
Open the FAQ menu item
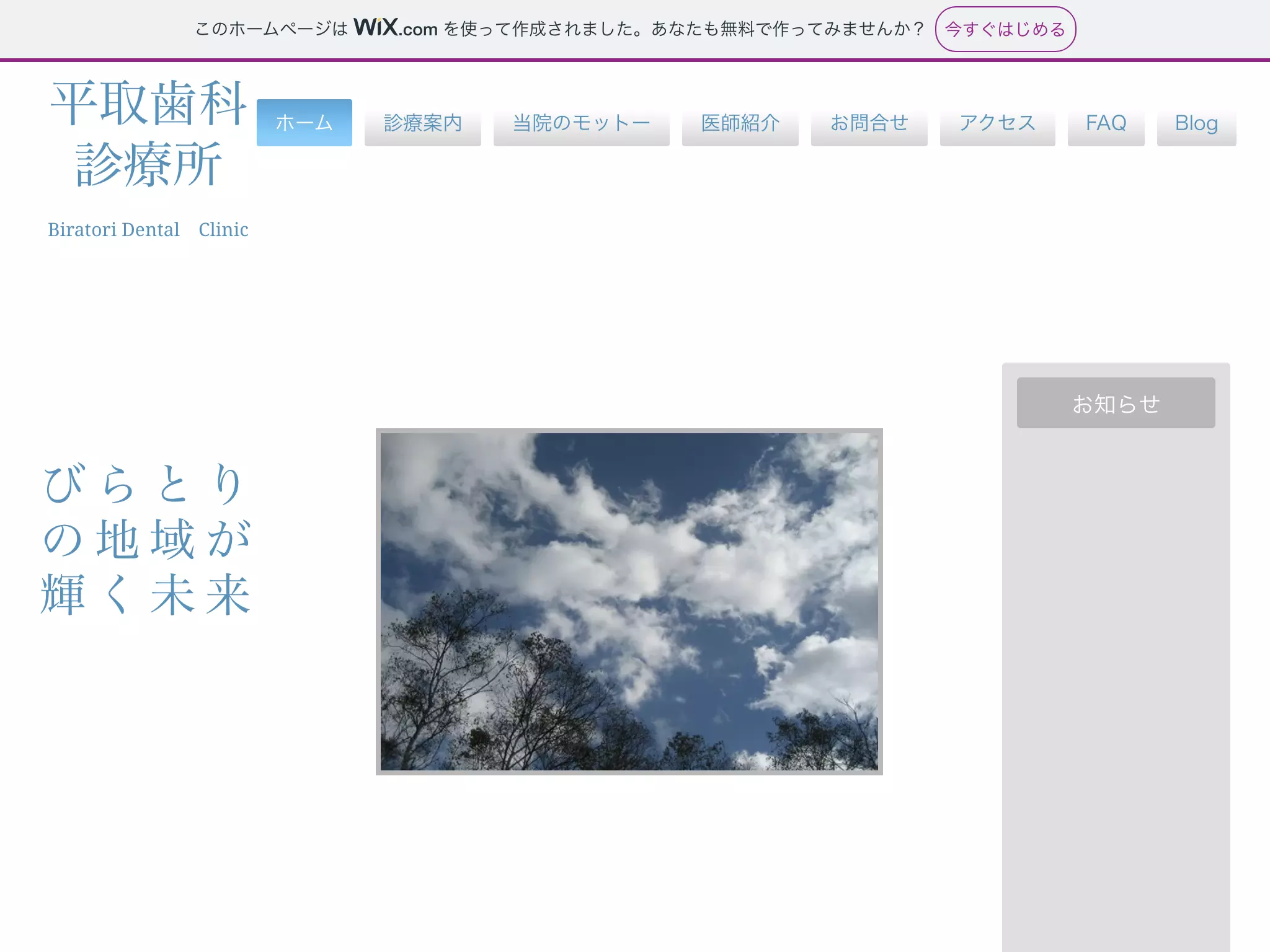pyautogui.click(x=1106, y=123)
